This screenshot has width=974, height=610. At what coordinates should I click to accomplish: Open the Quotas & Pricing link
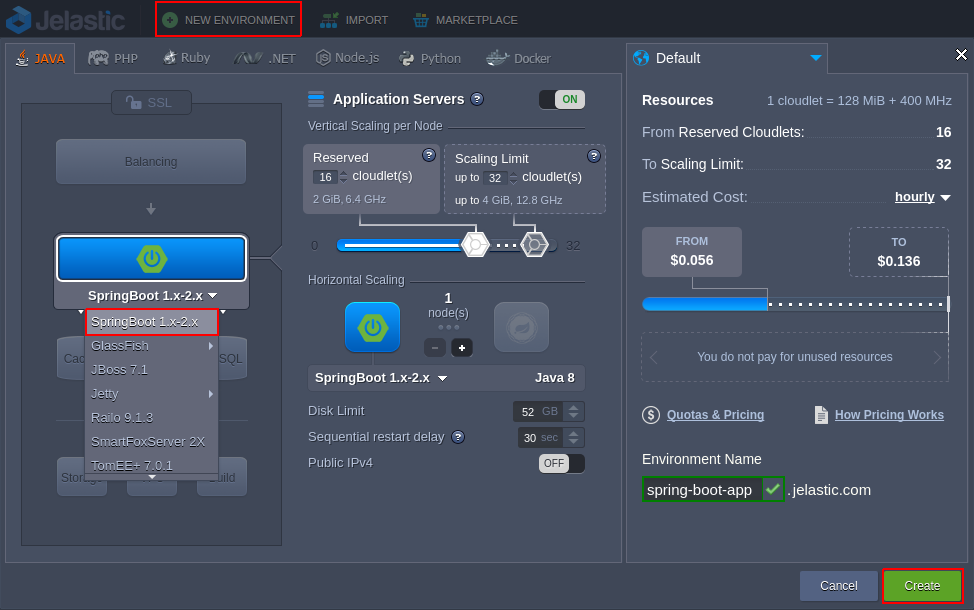pos(715,415)
